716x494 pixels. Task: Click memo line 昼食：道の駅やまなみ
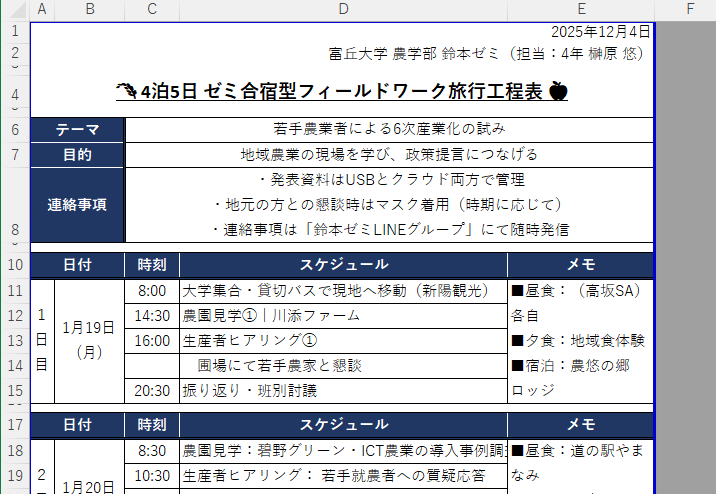click(x=577, y=463)
